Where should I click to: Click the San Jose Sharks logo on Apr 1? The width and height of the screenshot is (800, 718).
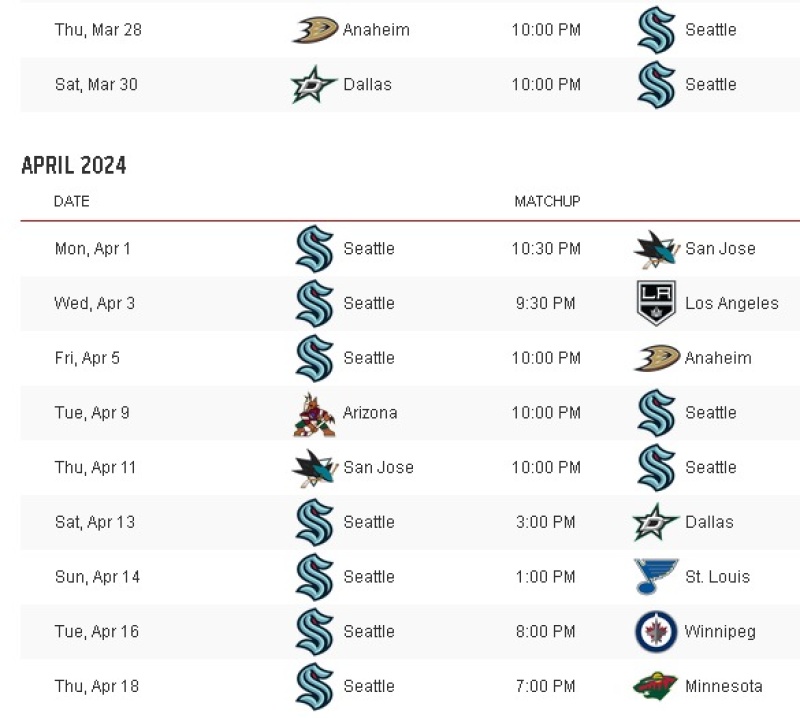[x=657, y=249]
